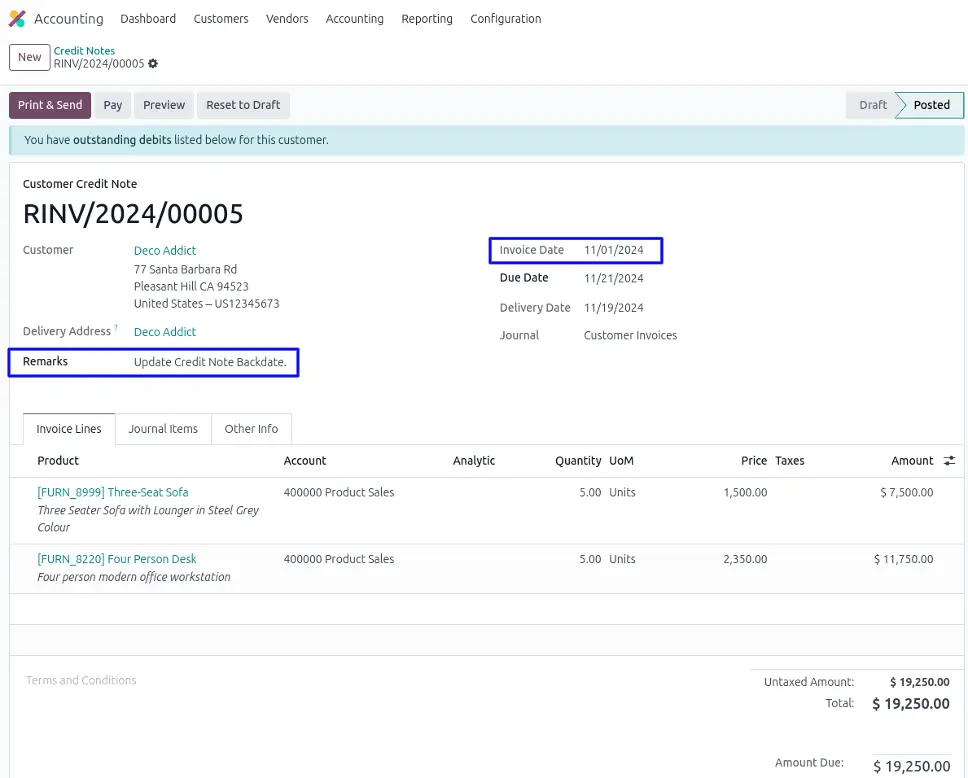Viewport: 968px width, 778px height.
Task: Switch to the Other Info tab
Action: click(251, 429)
